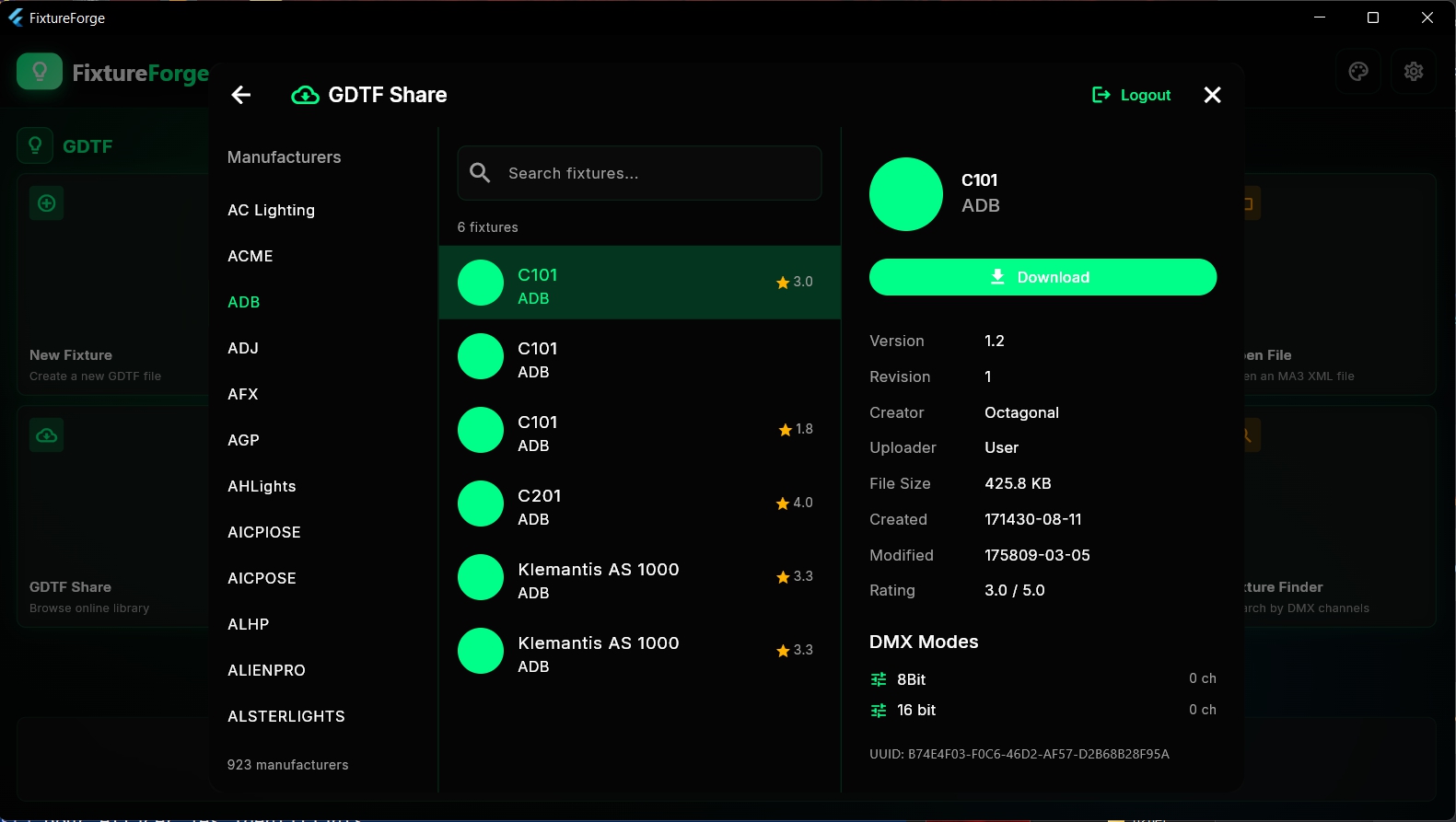
Task: Select AICPOSE manufacturer
Action: pyautogui.click(x=262, y=578)
